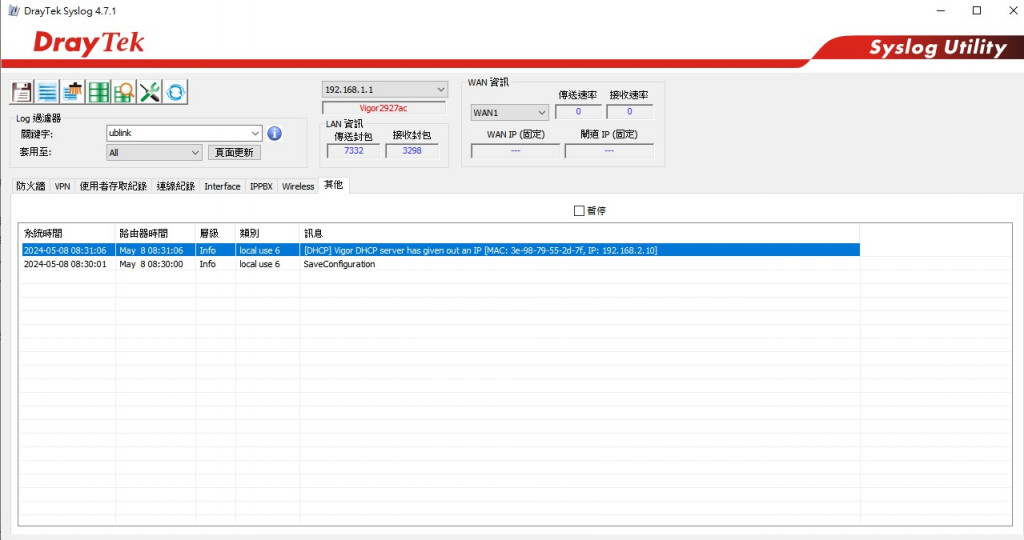1024x540 pixels.
Task: Select the SaveConfiguration log row
Action: coord(441,264)
